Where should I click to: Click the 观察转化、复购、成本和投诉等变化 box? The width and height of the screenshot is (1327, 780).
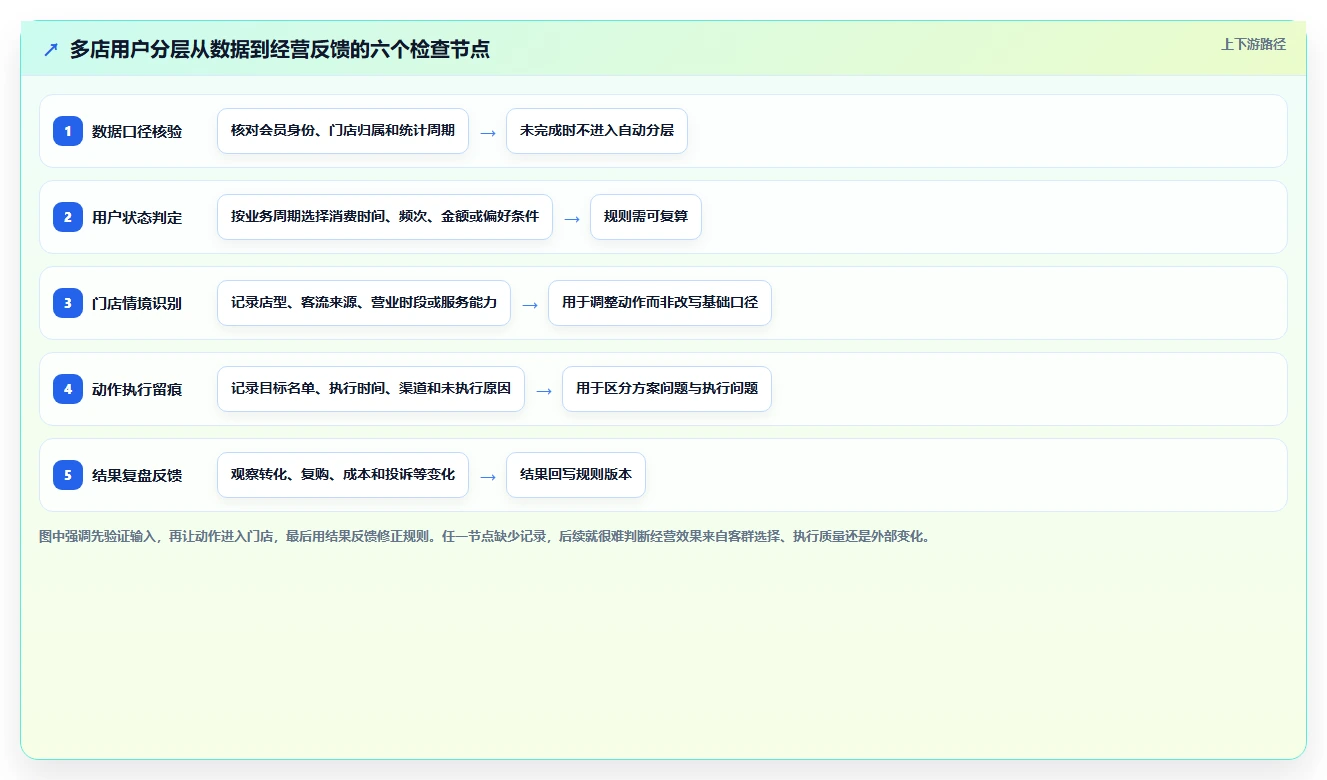[343, 475]
